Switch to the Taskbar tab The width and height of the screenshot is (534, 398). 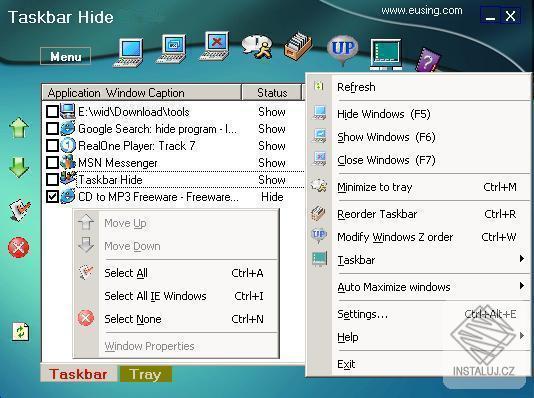coord(78,374)
